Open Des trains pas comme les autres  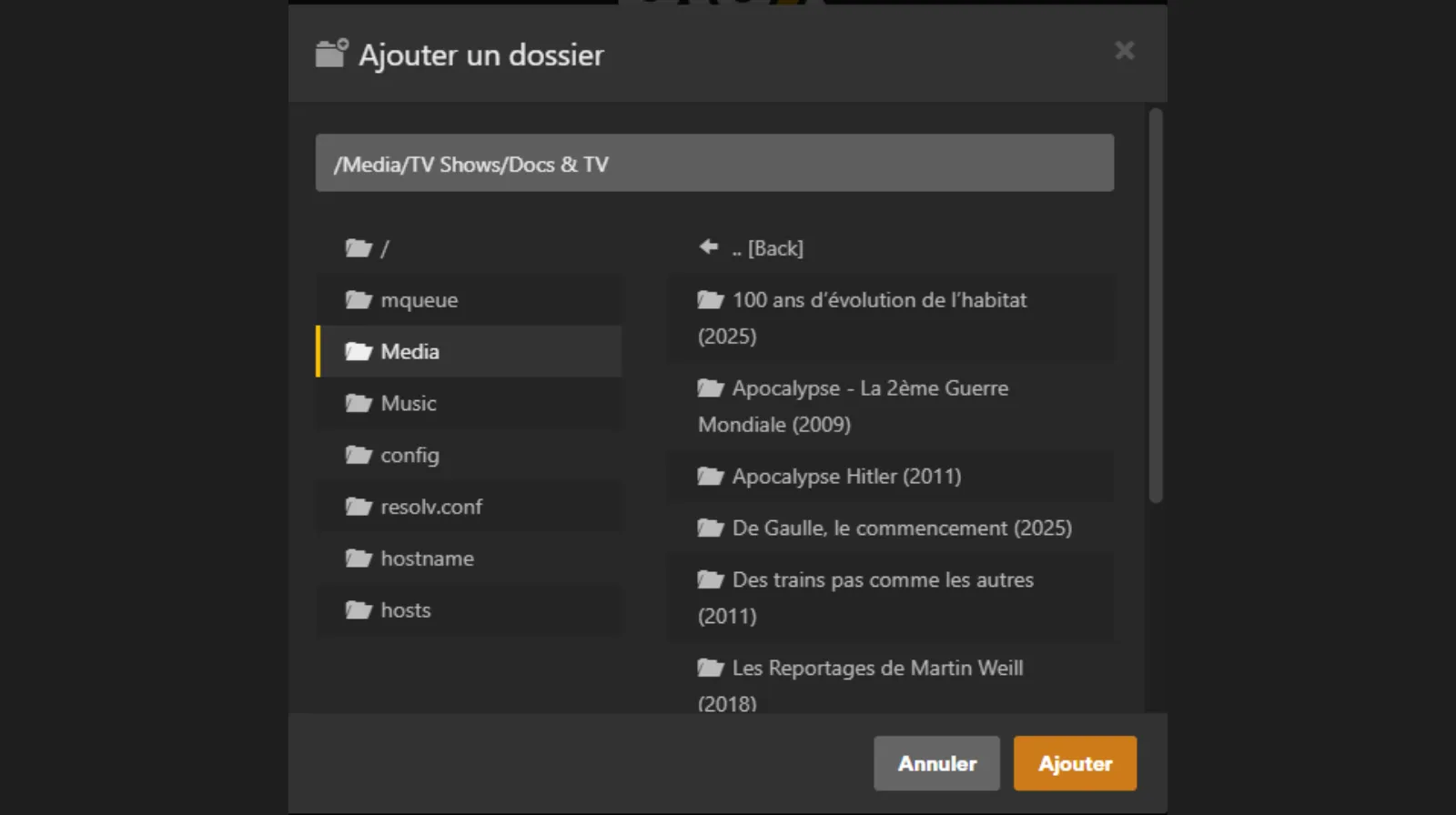pos(882,580)
